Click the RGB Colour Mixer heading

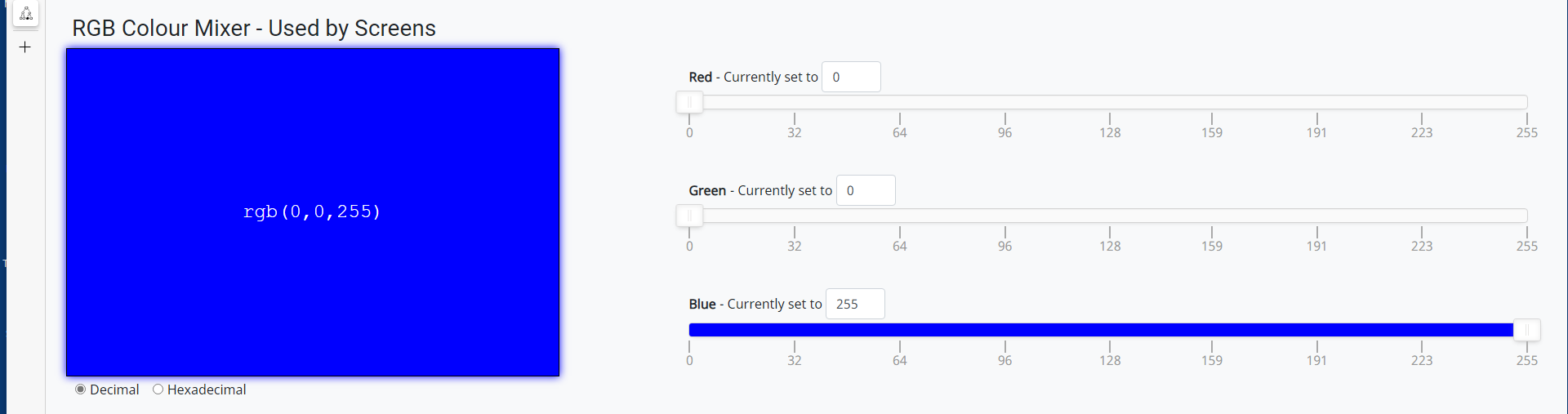254,29
